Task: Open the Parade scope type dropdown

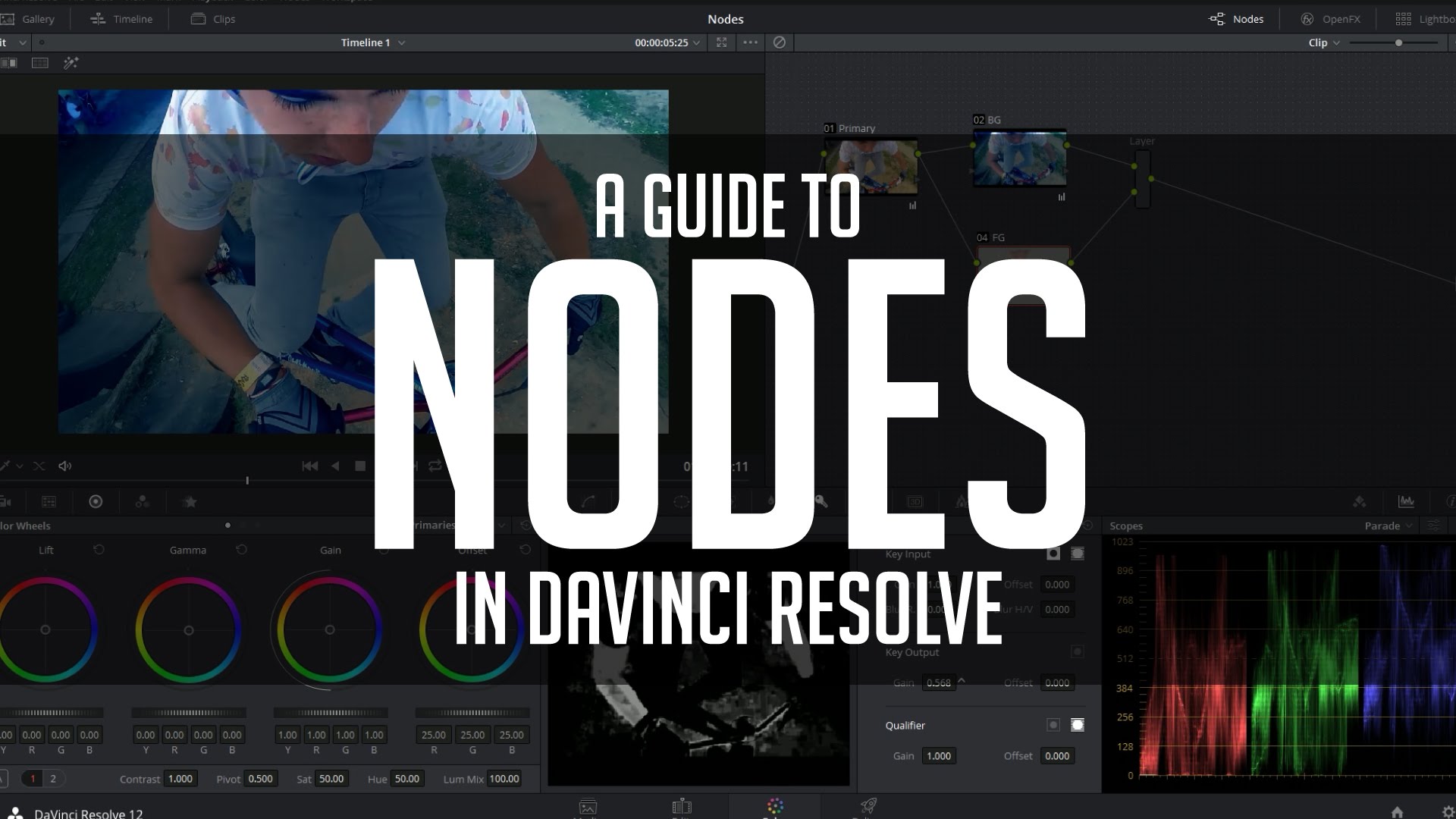Action: 1389,526
